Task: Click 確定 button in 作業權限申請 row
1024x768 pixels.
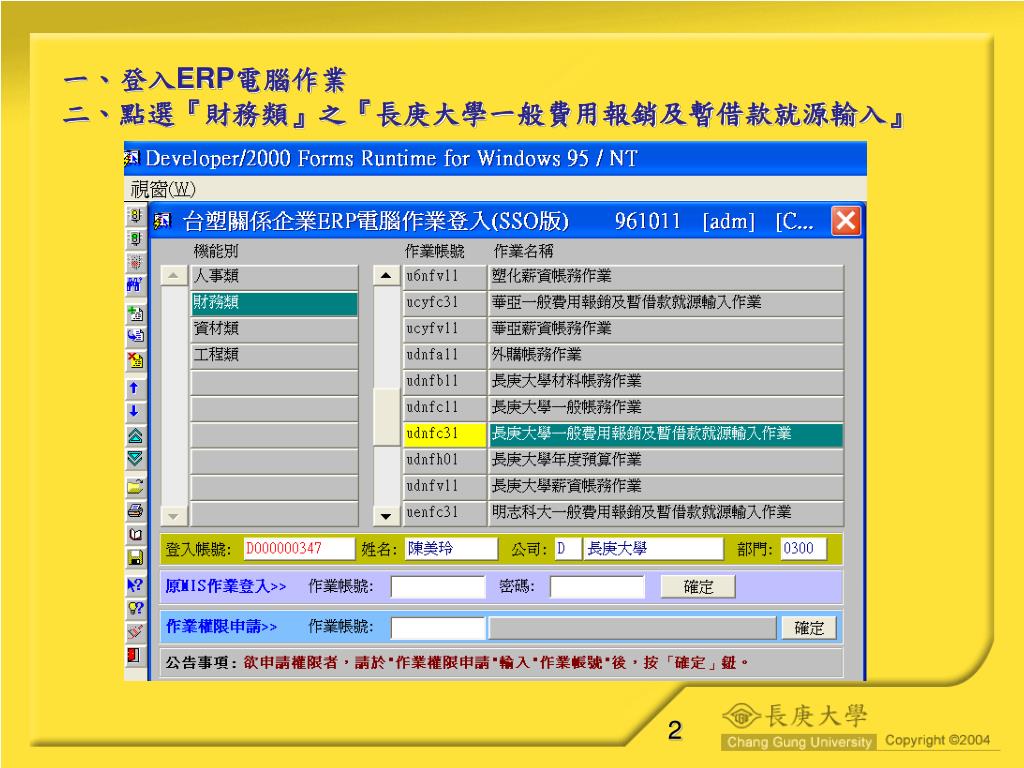Action: (808, 628)
